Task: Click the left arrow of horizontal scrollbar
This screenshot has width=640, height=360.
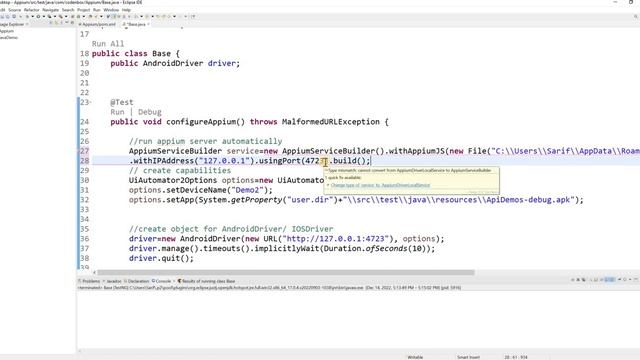Action: click(x=94, y=272)
